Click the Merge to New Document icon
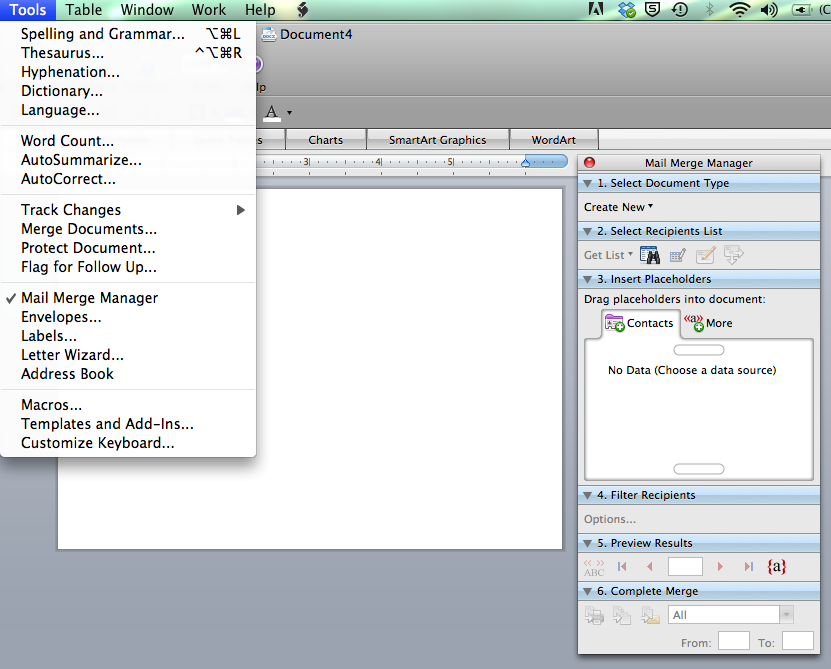The width and height of the screenshot is (831, 669). click(x=622, y=615)
